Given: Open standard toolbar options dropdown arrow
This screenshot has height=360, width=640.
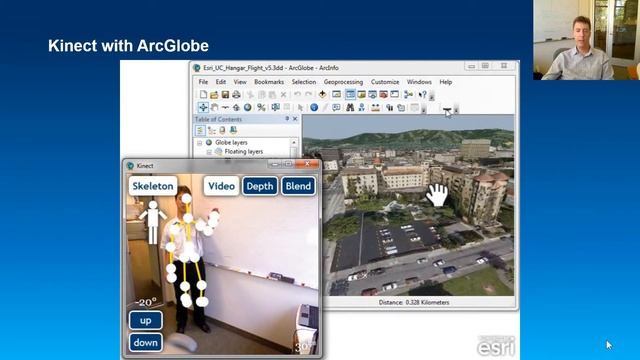Looking at the screenshot, I should pyautogui.click(x=432, y=96).
